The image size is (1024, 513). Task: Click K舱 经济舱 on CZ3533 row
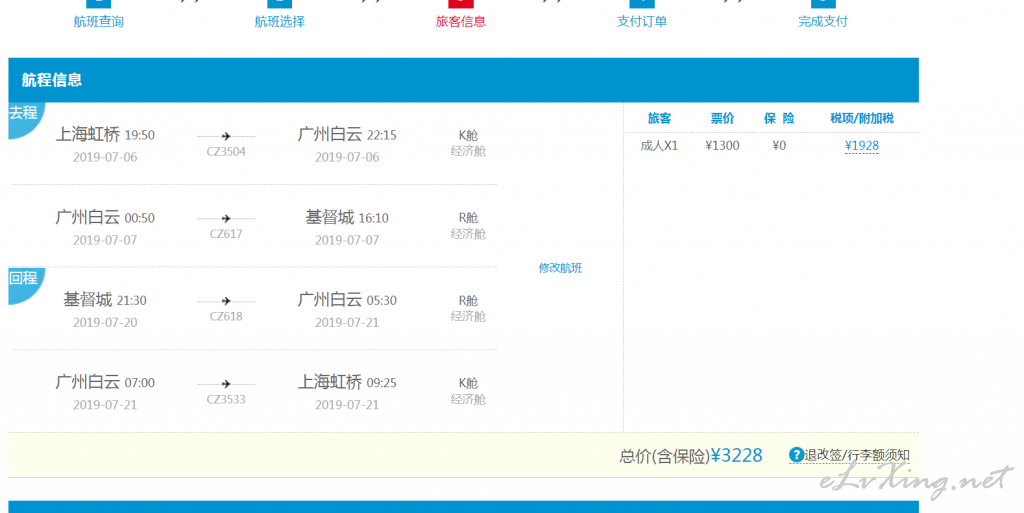[468, 390]
